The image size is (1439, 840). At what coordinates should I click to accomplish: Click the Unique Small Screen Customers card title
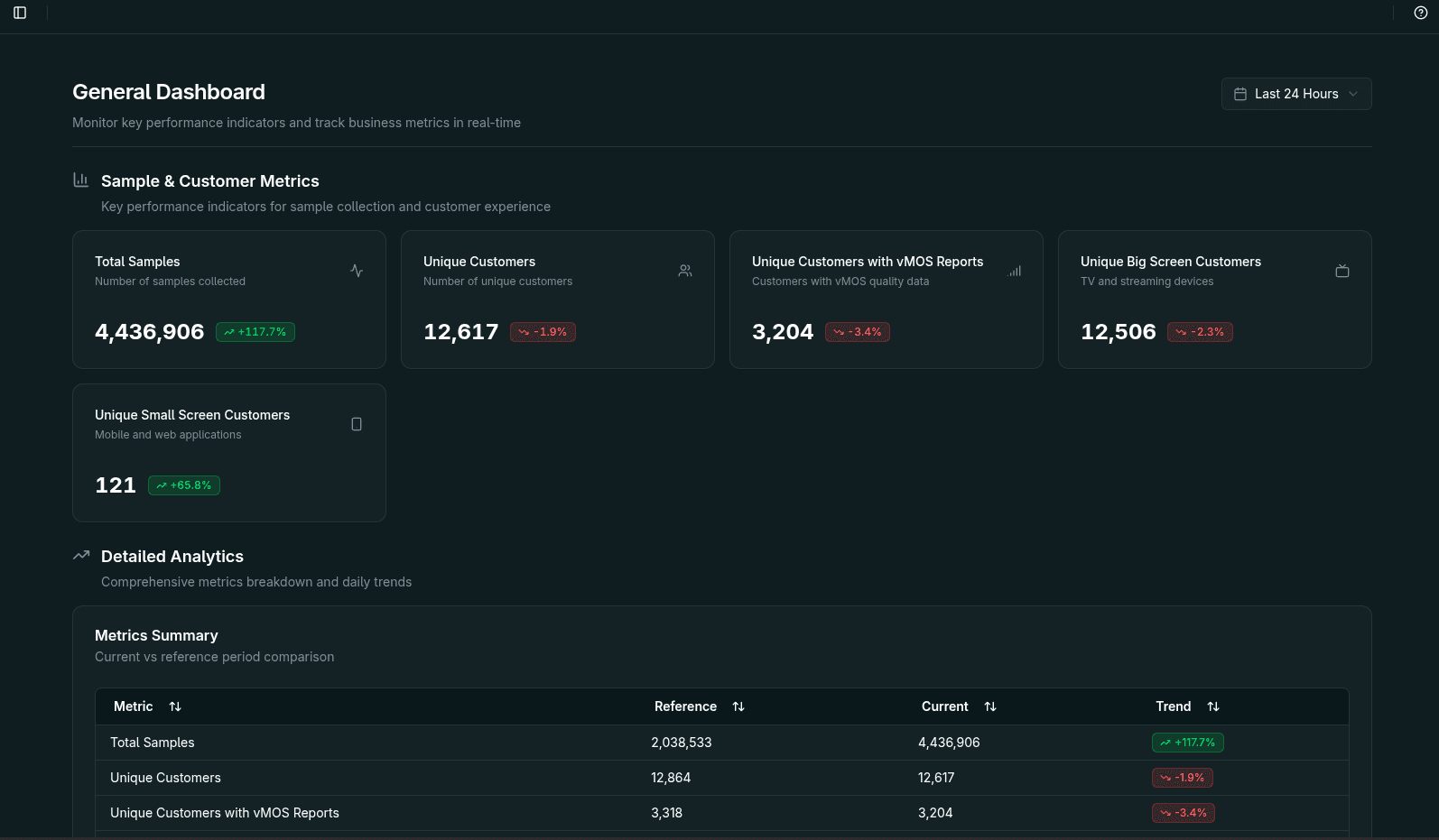tap(192, 415)
